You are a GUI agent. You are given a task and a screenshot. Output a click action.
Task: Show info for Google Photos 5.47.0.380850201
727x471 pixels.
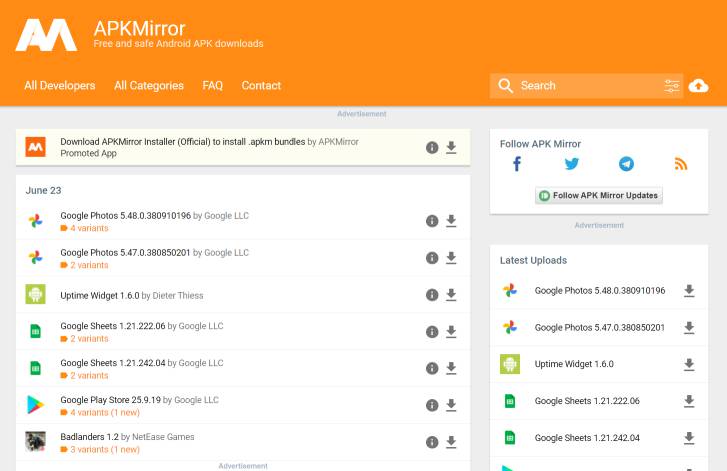432,258
